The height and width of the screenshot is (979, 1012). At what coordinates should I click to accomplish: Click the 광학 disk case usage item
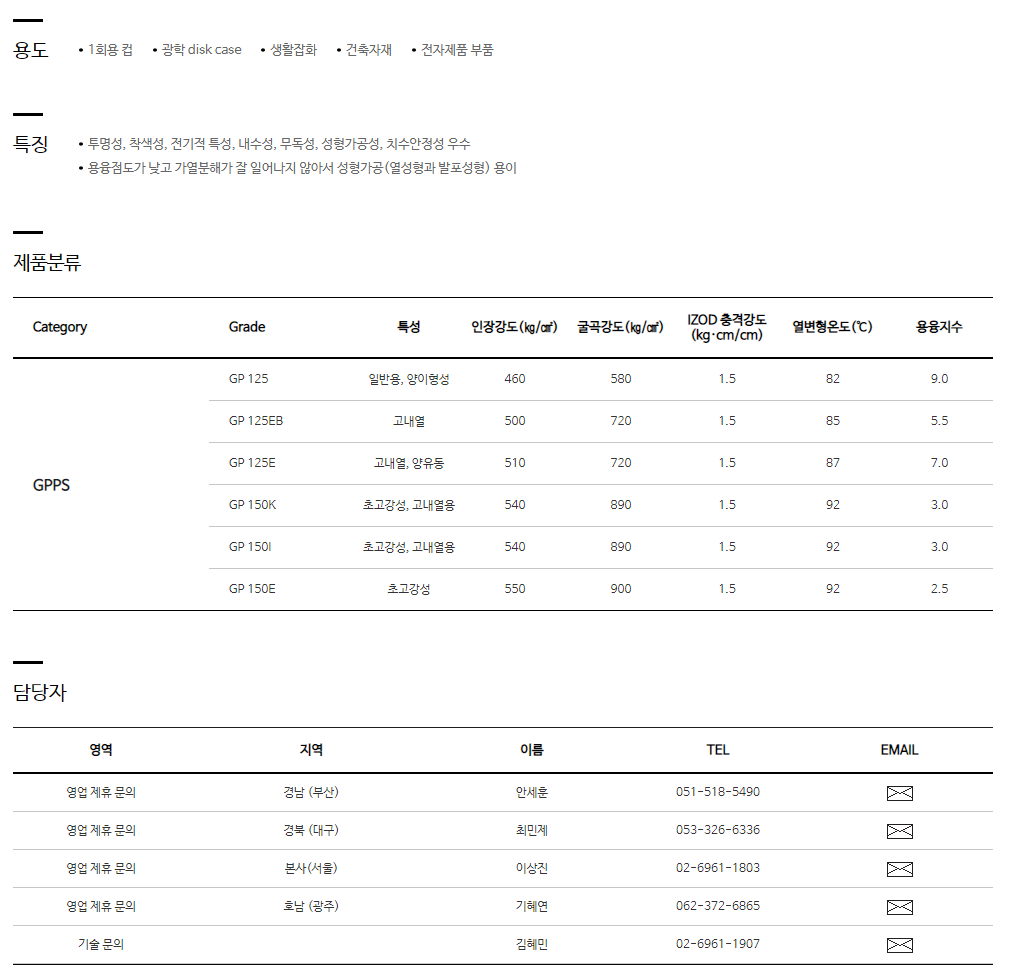click(201, 50)
